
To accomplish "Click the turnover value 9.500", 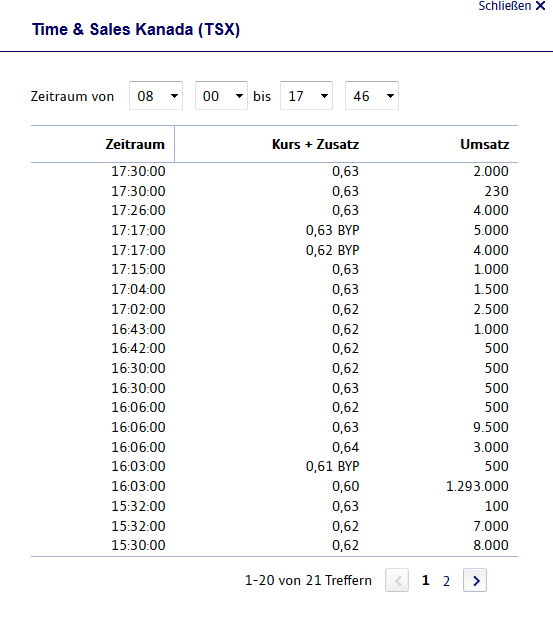I will click(491, 428).
